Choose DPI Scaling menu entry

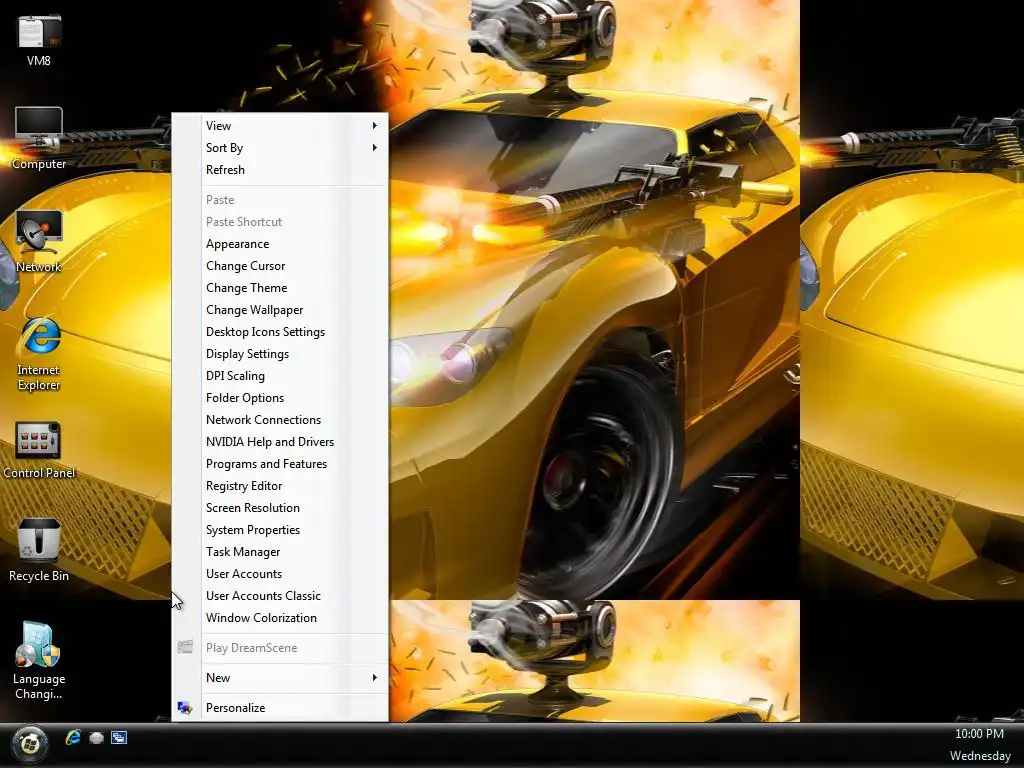click(280, 376)
